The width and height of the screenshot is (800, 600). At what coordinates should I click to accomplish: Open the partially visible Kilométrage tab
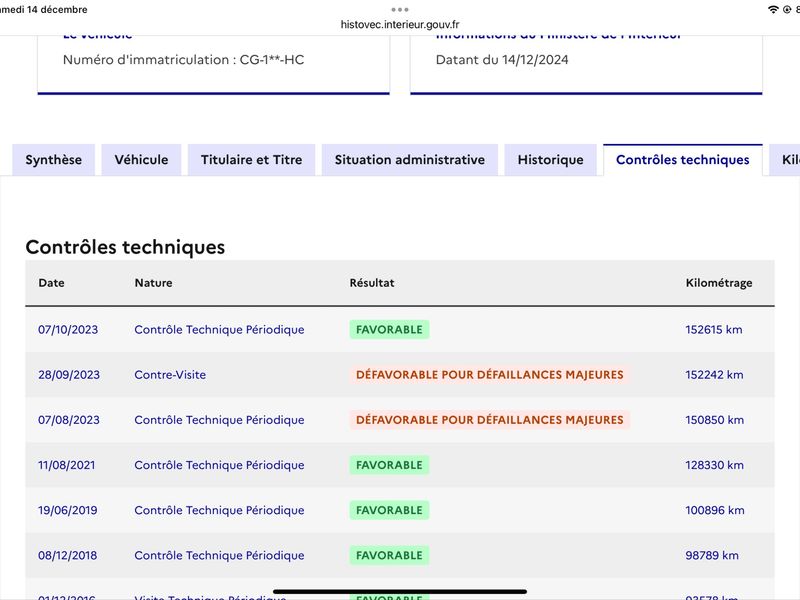point(785,160)
